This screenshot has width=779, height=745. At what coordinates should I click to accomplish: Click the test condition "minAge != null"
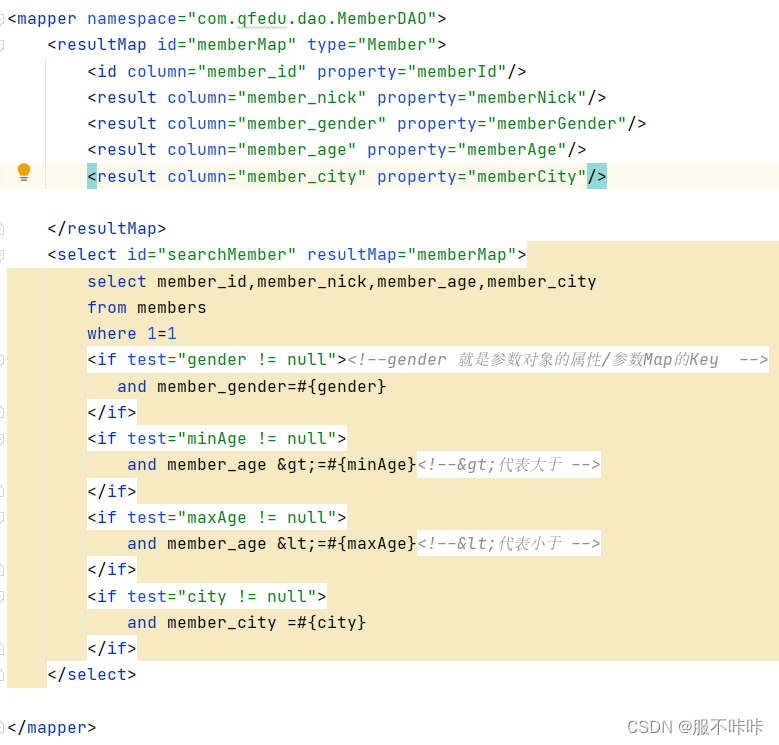pos(257,439)
